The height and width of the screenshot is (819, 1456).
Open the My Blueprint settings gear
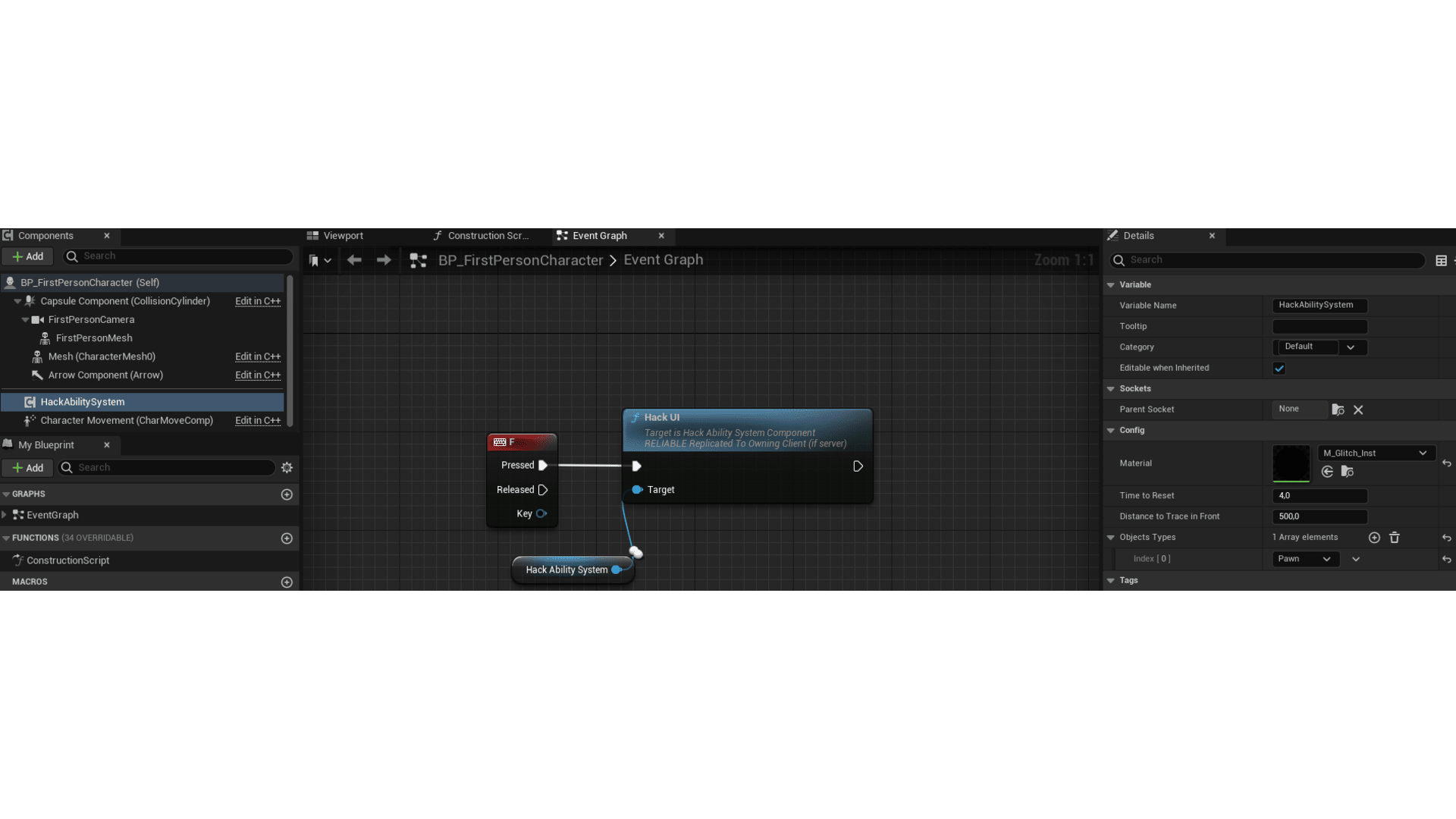[x=287, y=468]
